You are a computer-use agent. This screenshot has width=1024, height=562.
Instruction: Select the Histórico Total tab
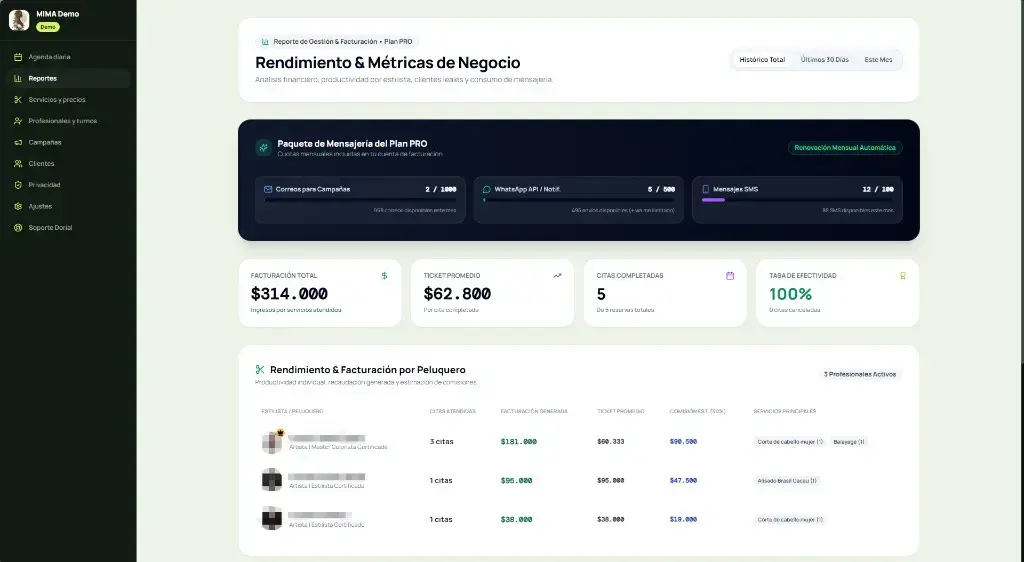[x=762, y=59]
